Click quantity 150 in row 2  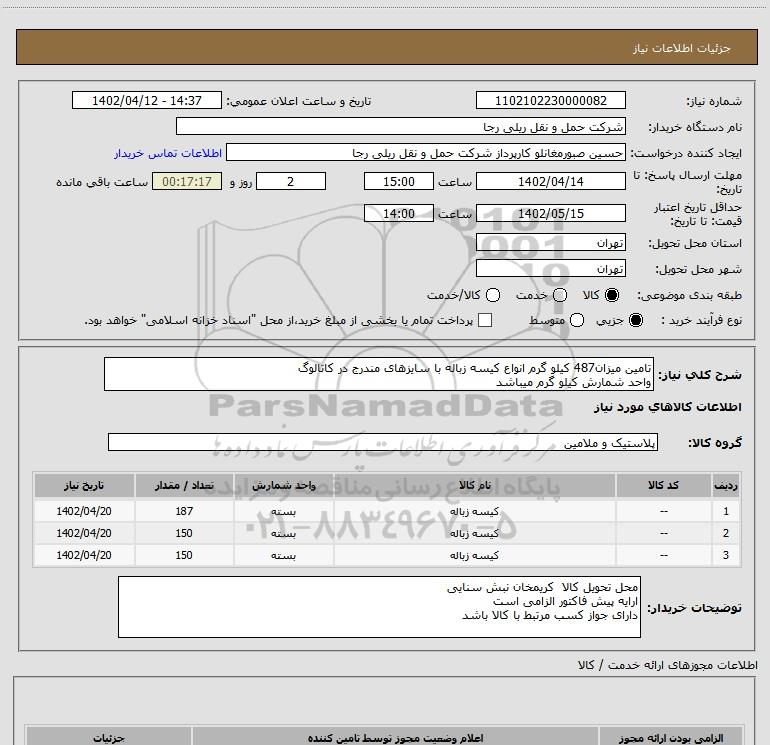coord(184,533)
